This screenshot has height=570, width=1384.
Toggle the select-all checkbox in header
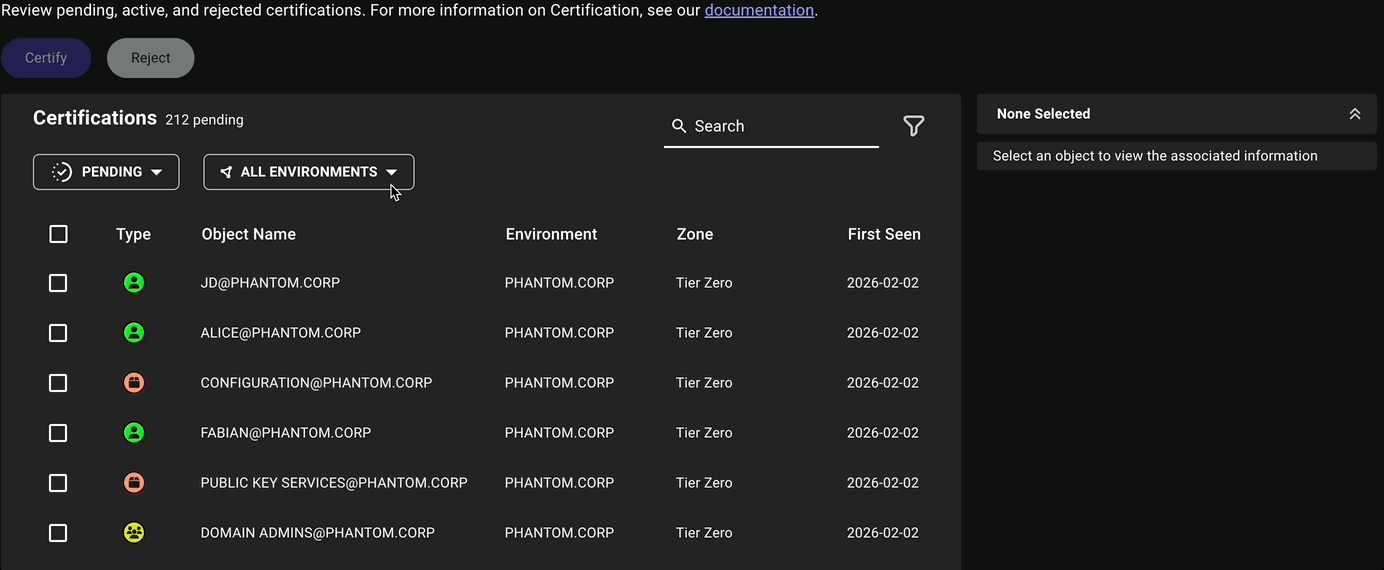pyautogui.click(x=58, y=234)
